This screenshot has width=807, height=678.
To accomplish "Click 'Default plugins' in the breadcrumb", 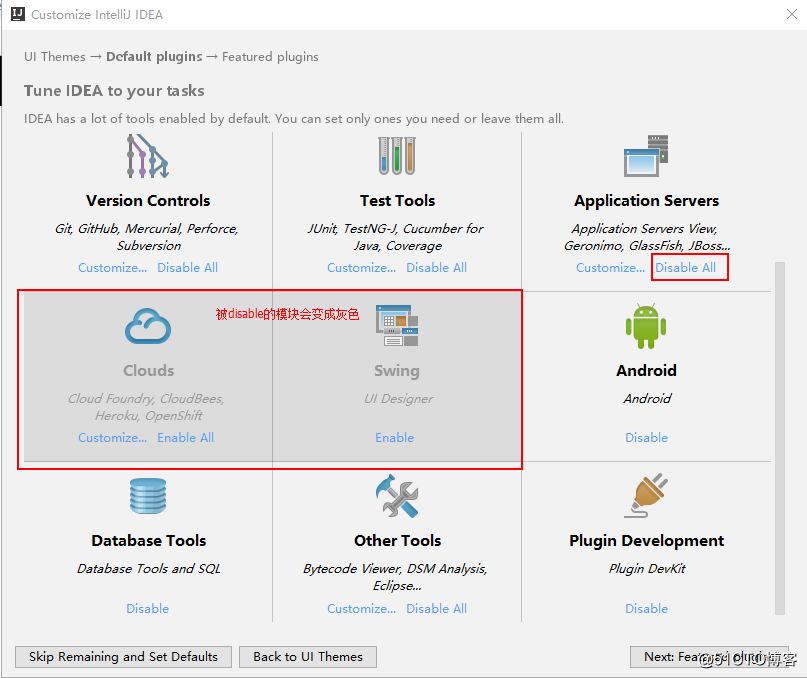I will [154, 57].
